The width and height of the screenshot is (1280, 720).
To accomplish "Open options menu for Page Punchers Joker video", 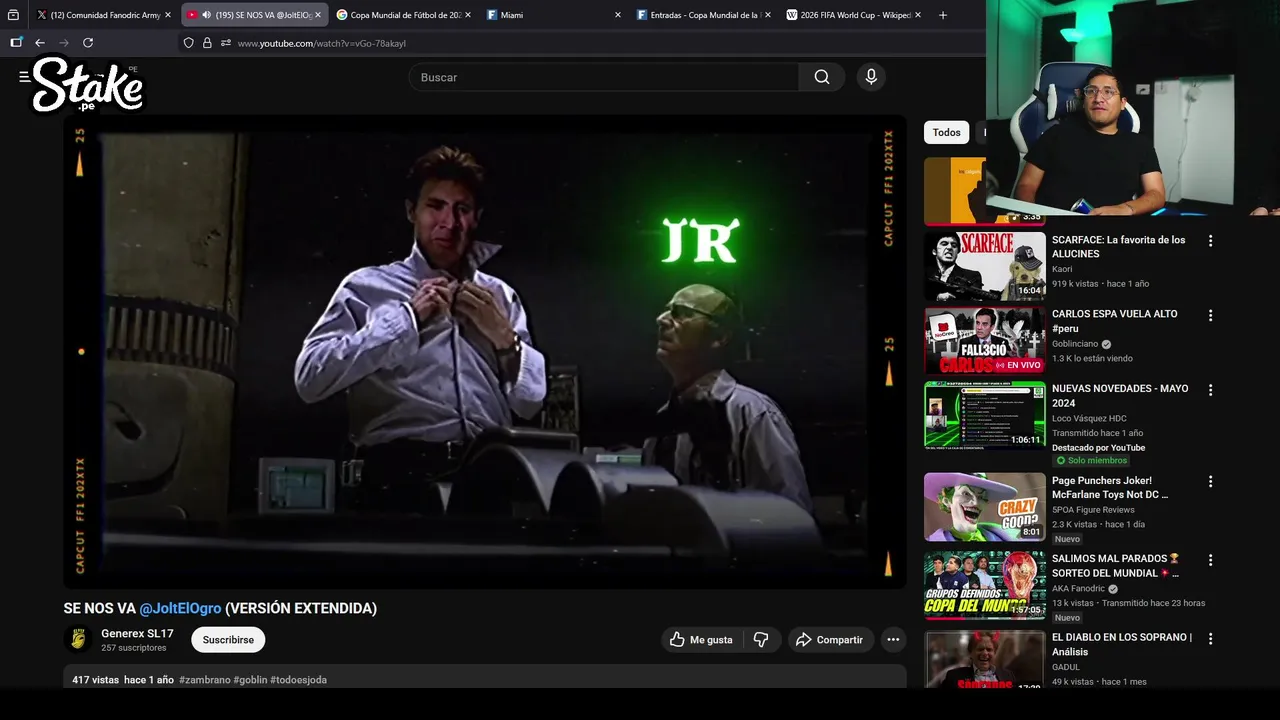I will pos(1210,482).
